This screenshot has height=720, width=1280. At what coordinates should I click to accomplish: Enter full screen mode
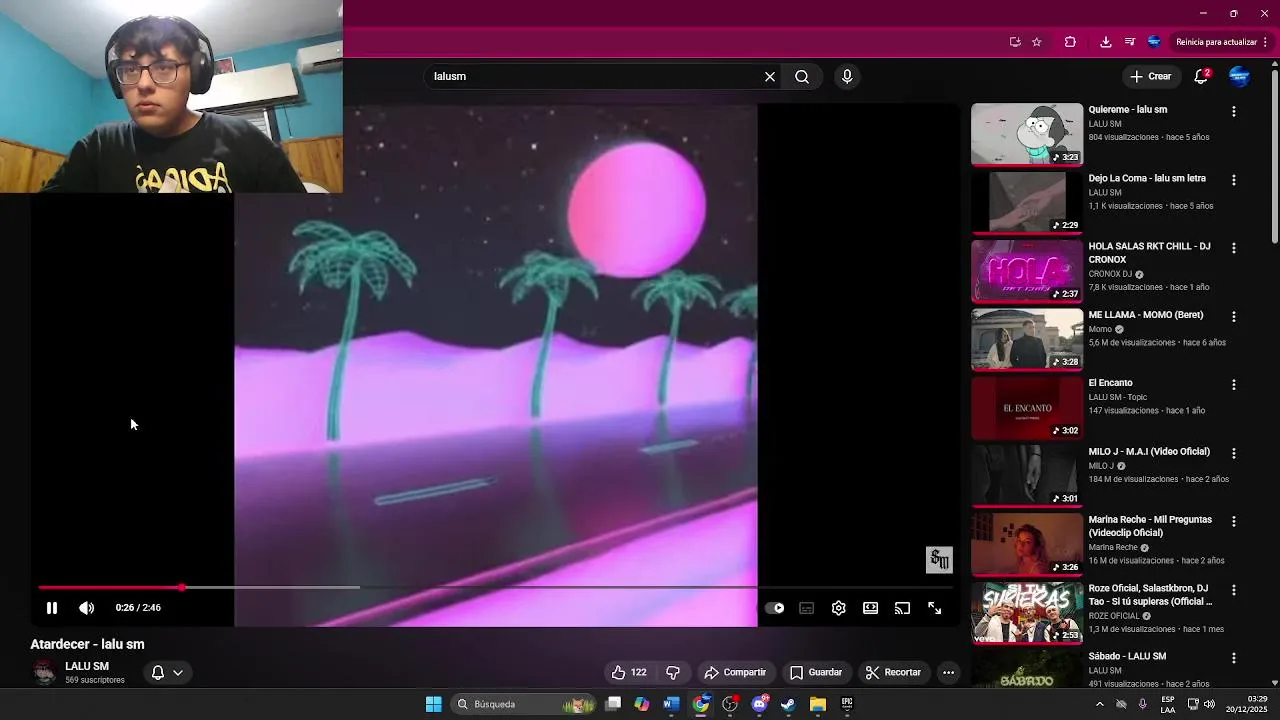coord(935,608)
